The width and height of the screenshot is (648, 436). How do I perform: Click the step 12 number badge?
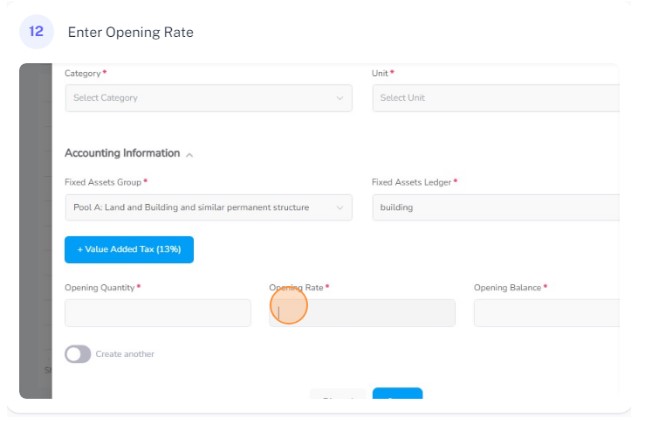36,32
